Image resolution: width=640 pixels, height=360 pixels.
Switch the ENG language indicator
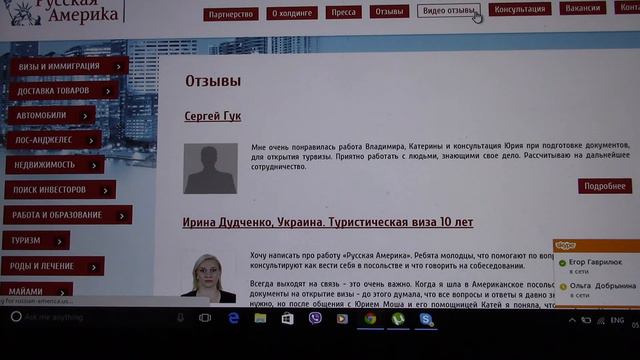click(x=617, y=320)
